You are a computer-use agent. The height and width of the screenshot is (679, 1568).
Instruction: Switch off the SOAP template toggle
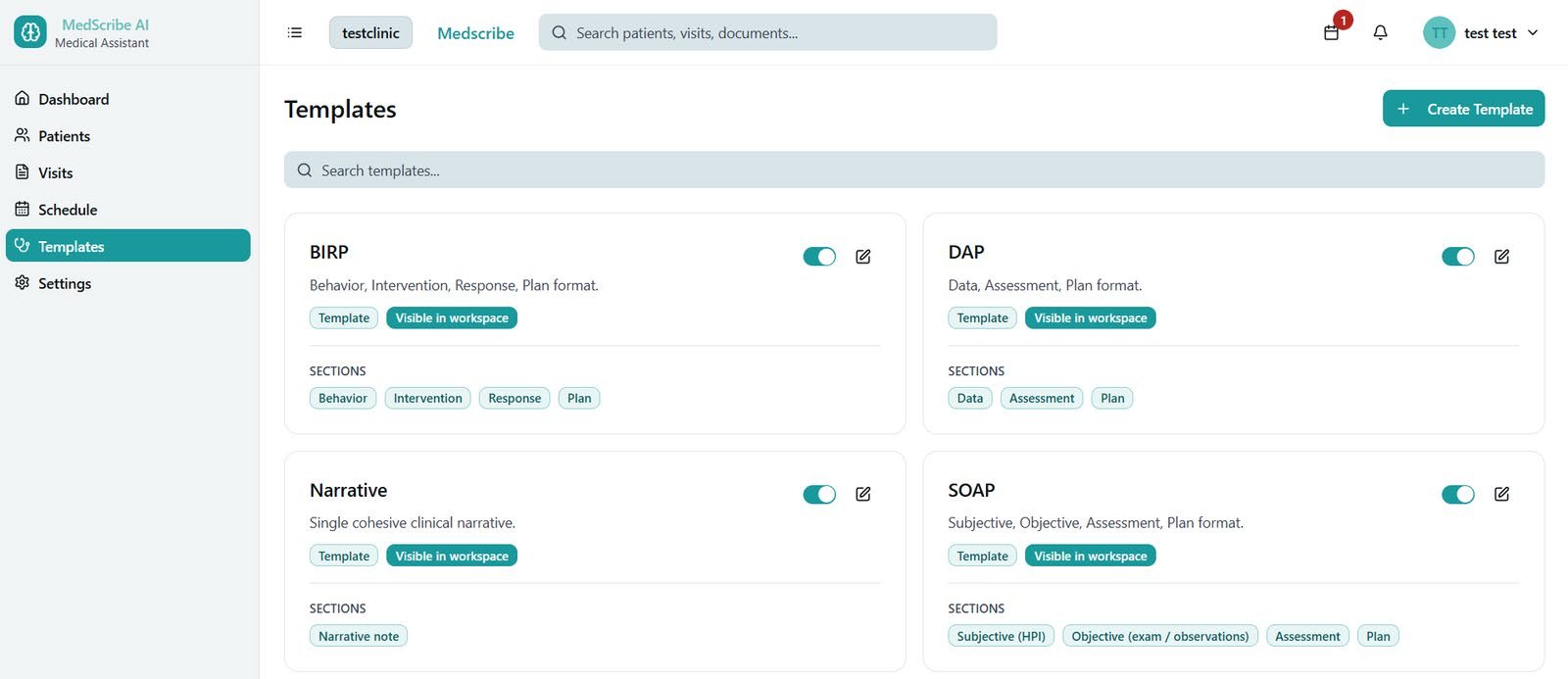coord(1458,494)
